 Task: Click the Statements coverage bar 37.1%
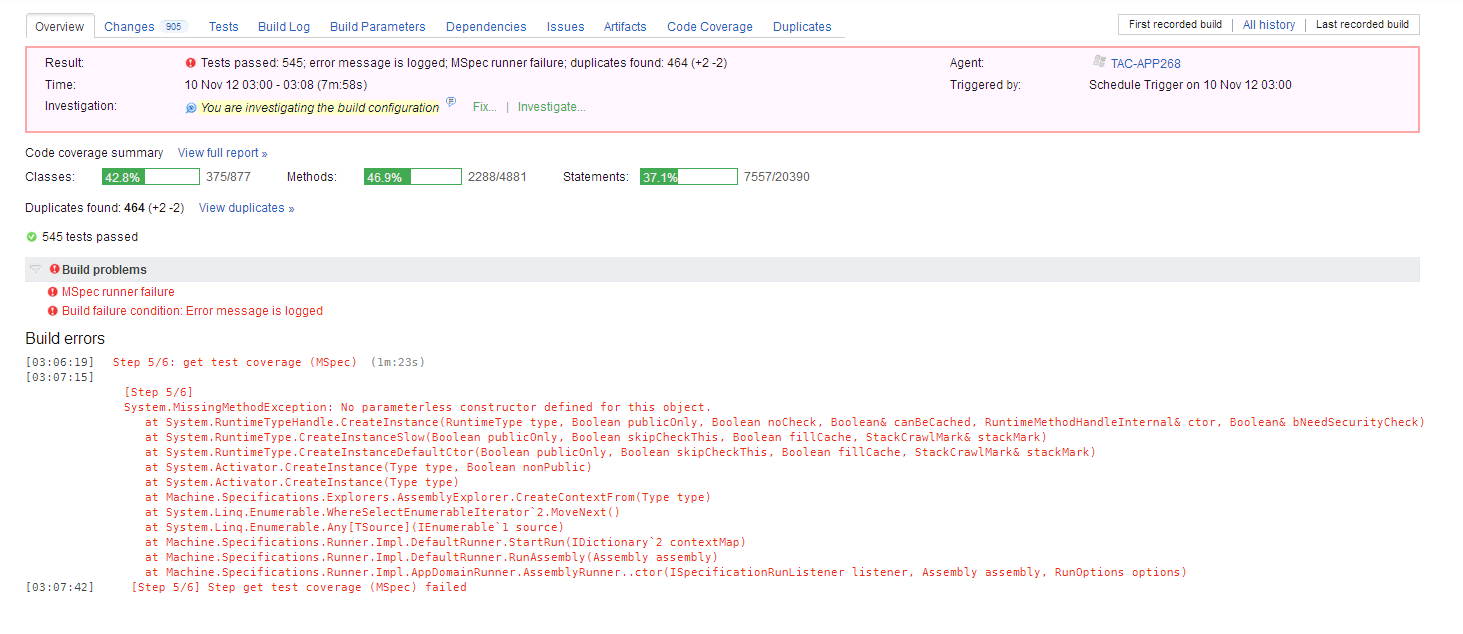tap(689, 177)
